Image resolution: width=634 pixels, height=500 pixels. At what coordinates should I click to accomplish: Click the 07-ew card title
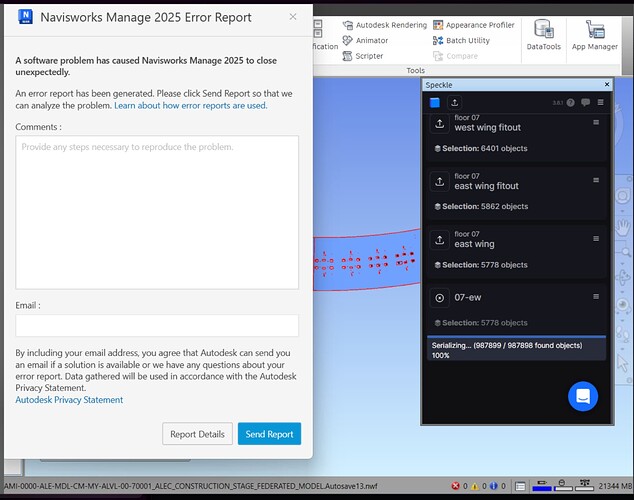[x=468, y=297]
